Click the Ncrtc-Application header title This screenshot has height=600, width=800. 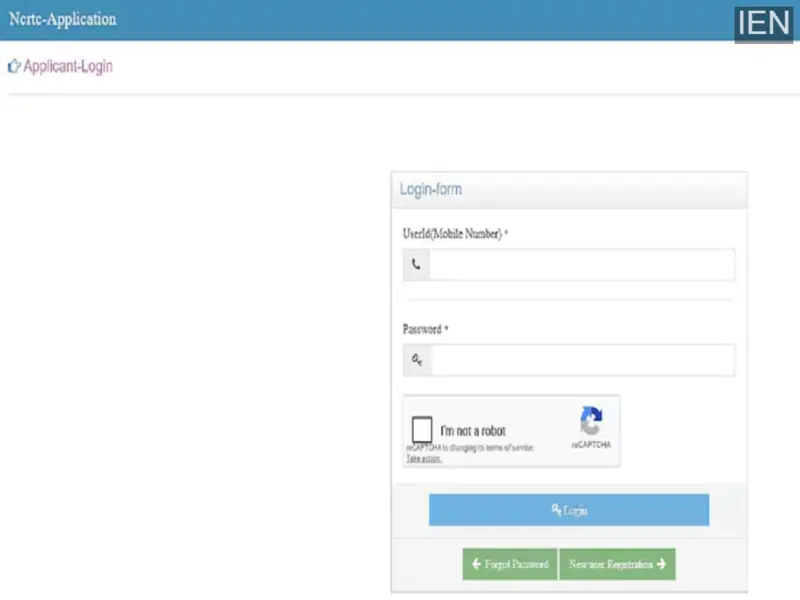63,19
